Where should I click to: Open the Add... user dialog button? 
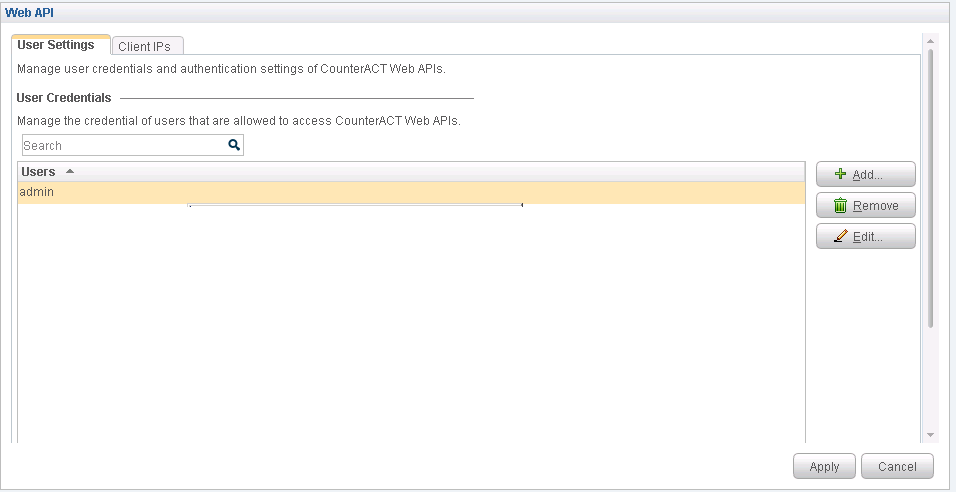tap(866, 174)
